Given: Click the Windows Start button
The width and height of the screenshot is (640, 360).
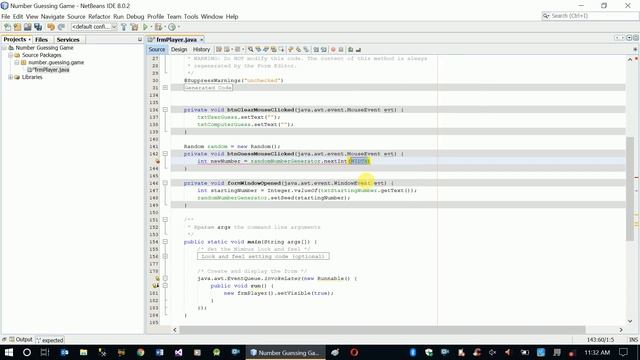Looking at the screenshot, I should (x=8, y=352).
